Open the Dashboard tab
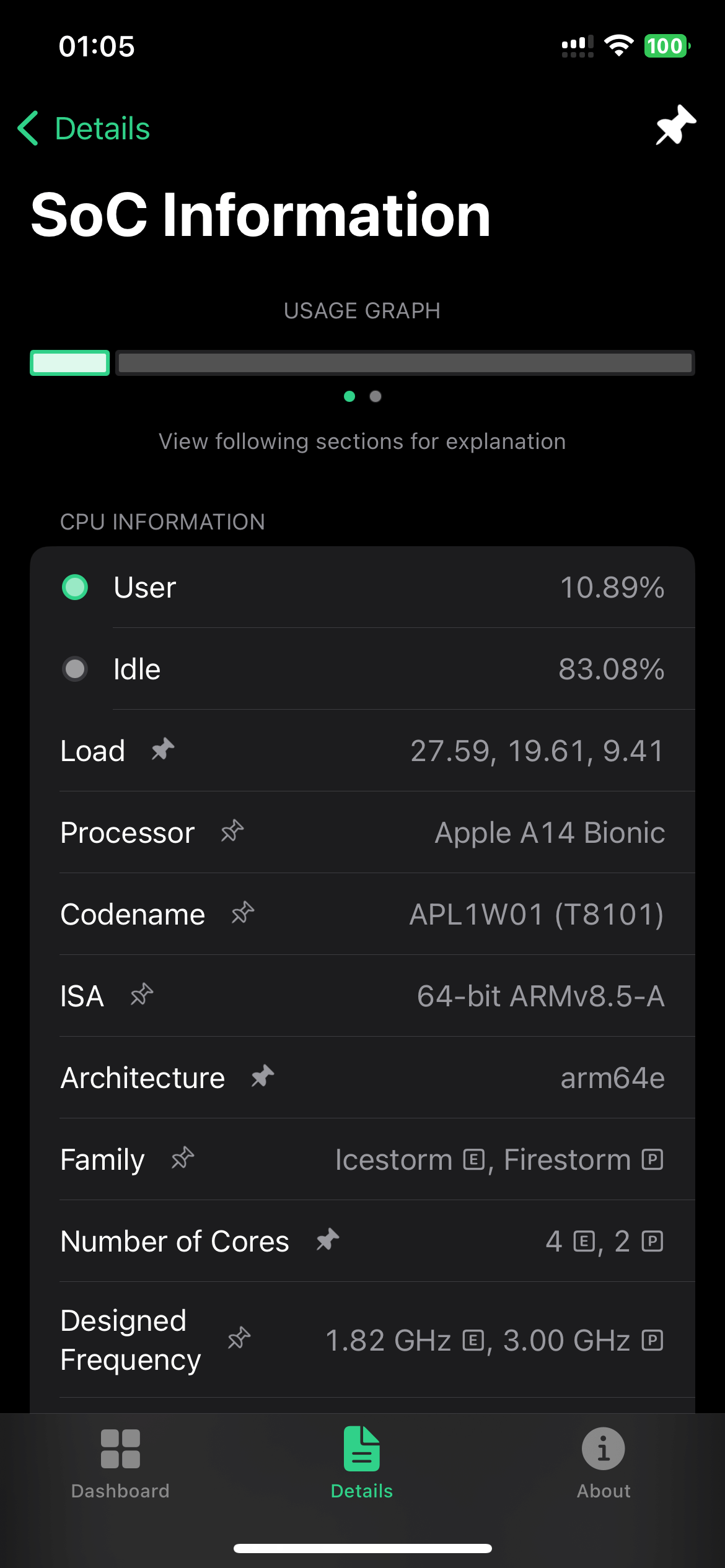This screenshot has height=1568, width=725. 120,1463
